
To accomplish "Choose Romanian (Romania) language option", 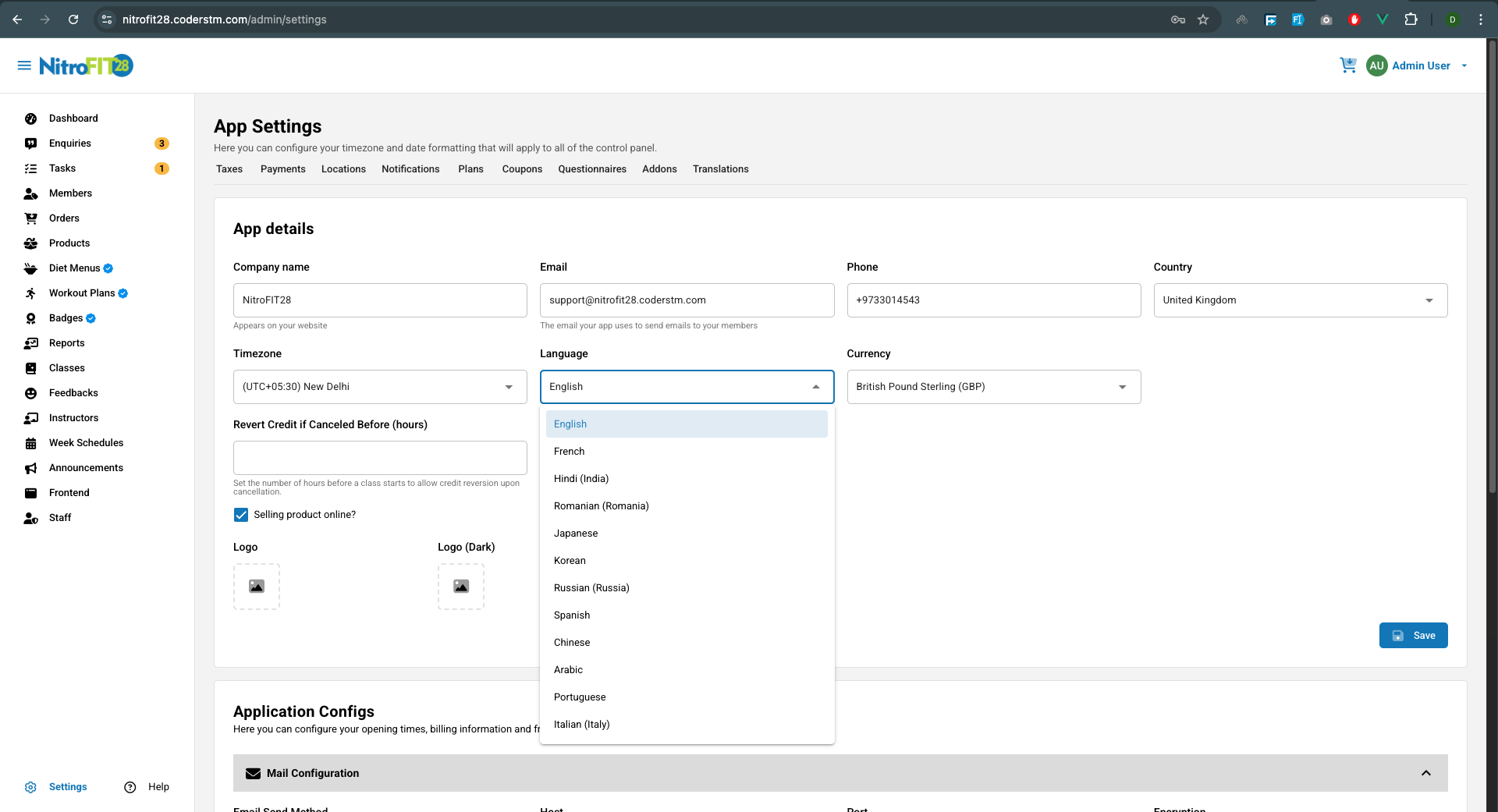I will (687, 506).
